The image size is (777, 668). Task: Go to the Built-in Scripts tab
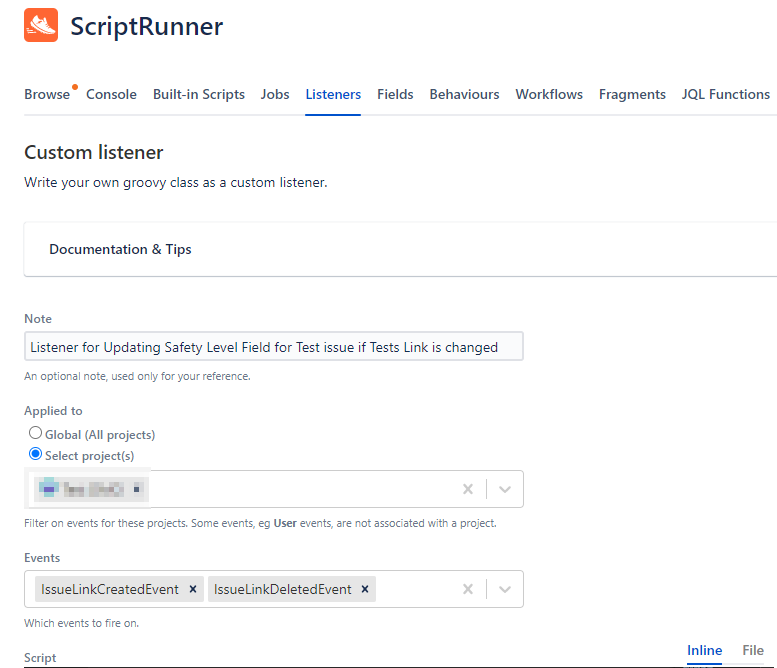click(199, 94)
